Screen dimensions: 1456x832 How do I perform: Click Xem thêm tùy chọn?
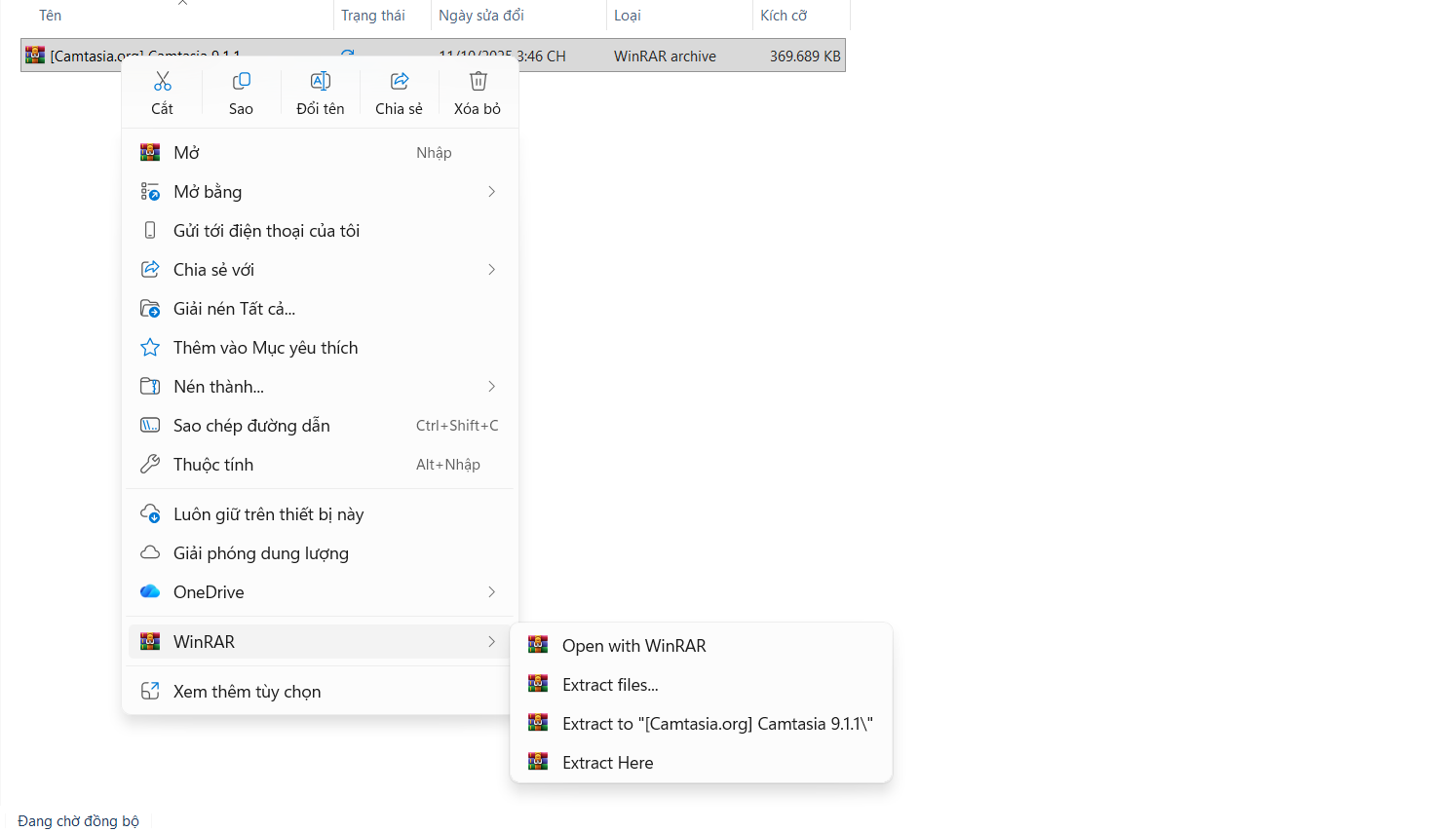pos(247,692)
